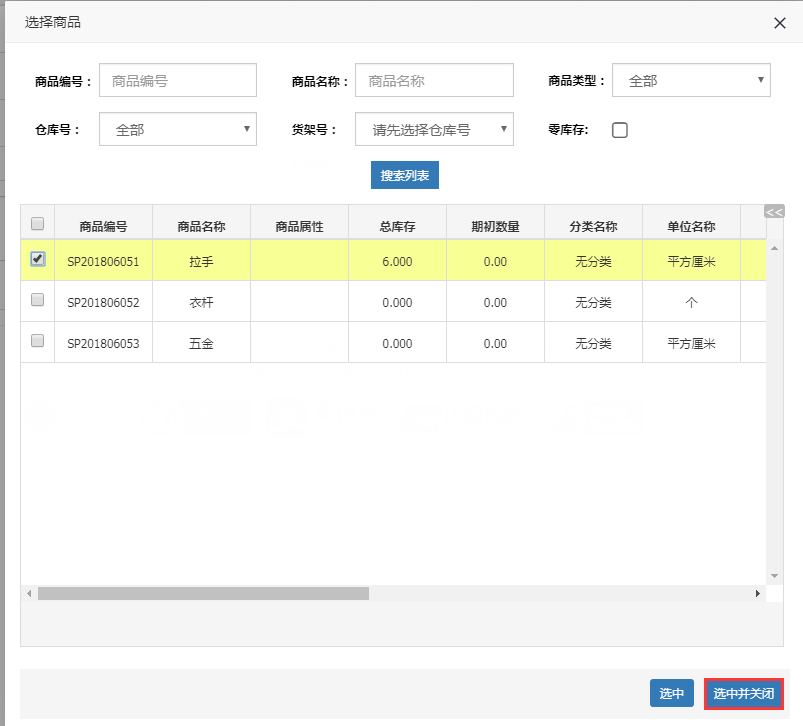803x726 pixels.
Task: Sort by 总库存 column header
Action: [397, 226]
